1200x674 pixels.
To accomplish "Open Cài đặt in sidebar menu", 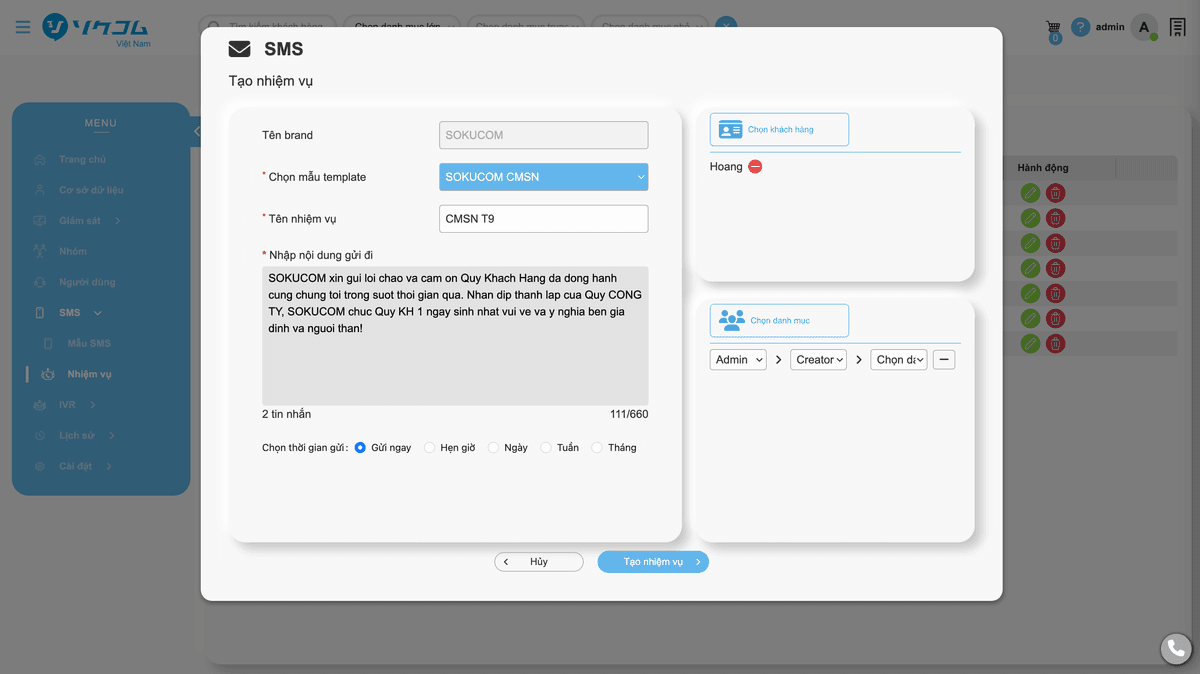I will tap(76, 467).
